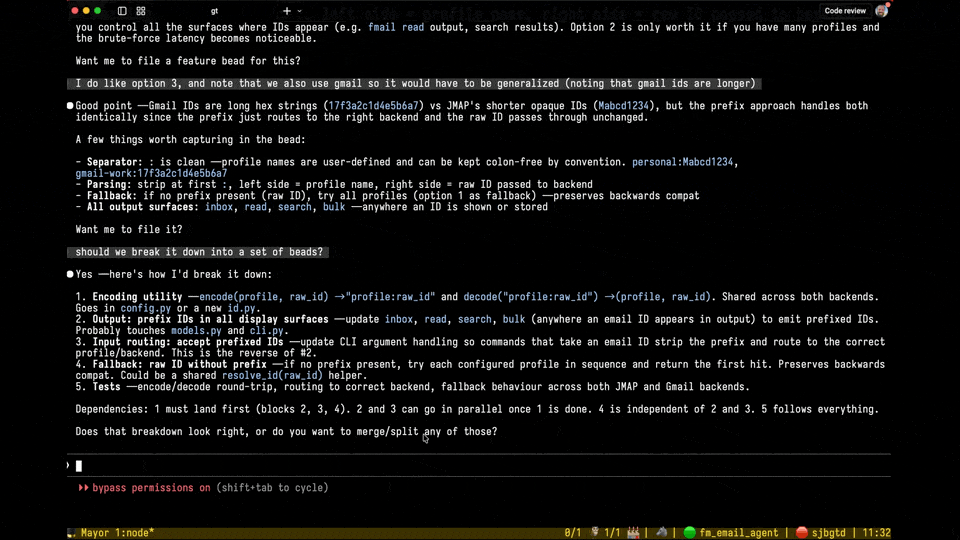Click the prompt chevron before the cursor
960x540 pixels.
tap(69, 465)
